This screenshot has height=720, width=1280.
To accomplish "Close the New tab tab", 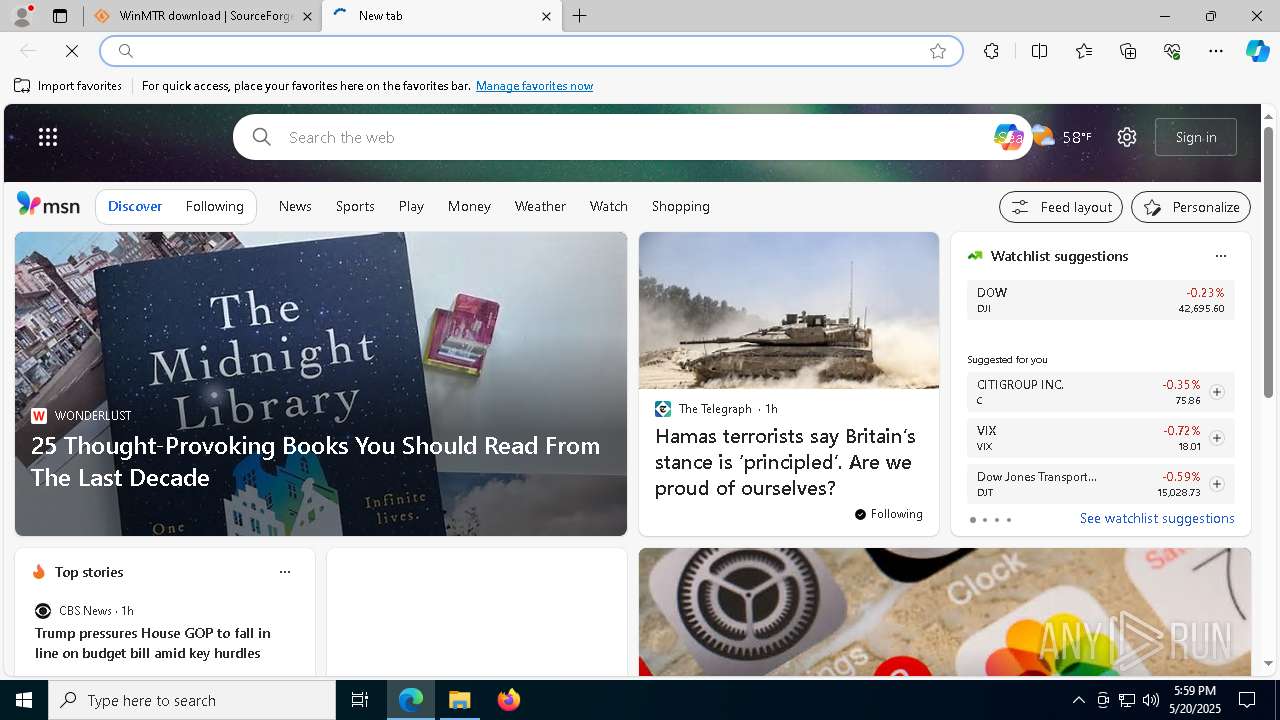I will tap(546, 16).
